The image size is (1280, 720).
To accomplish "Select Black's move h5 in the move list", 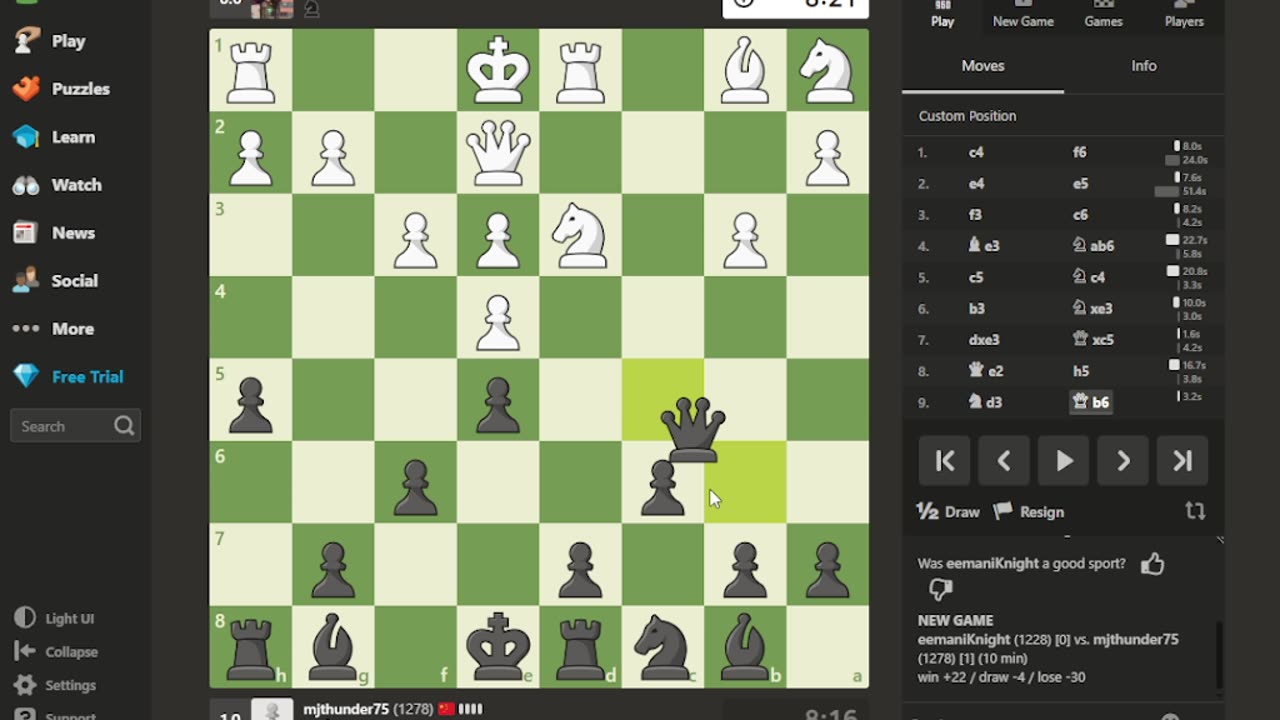I will pos(1080,371).
